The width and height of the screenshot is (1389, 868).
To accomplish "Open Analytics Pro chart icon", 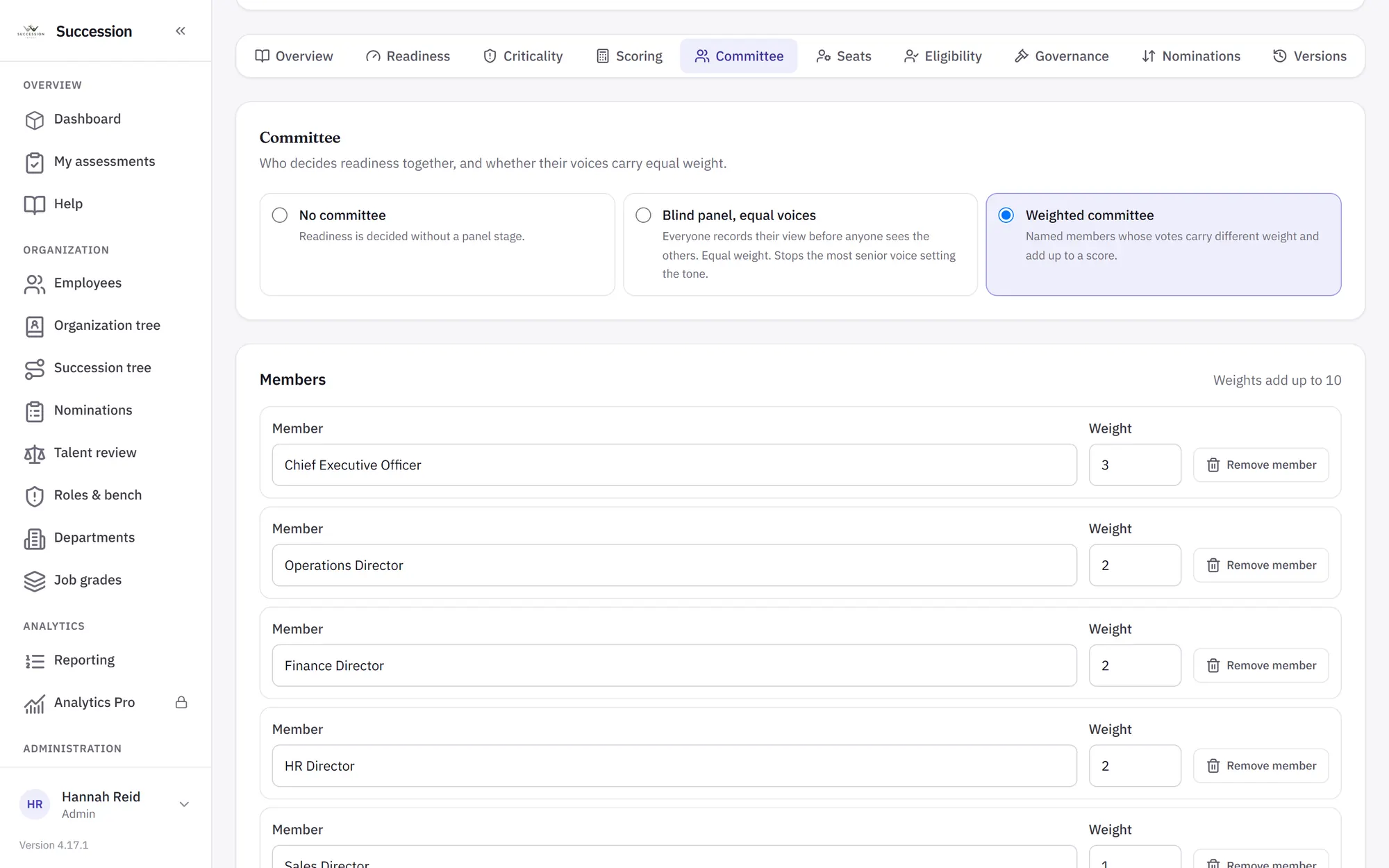I will pos(34,703).
